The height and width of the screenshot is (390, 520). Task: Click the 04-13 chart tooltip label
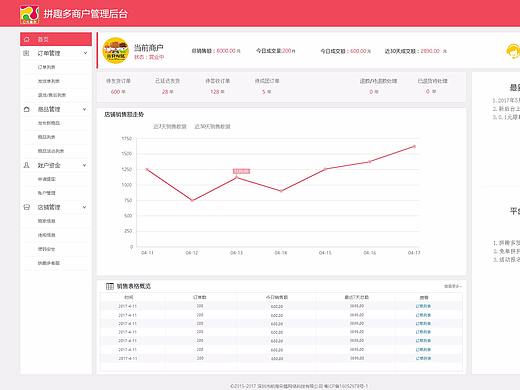click(241, 171)
